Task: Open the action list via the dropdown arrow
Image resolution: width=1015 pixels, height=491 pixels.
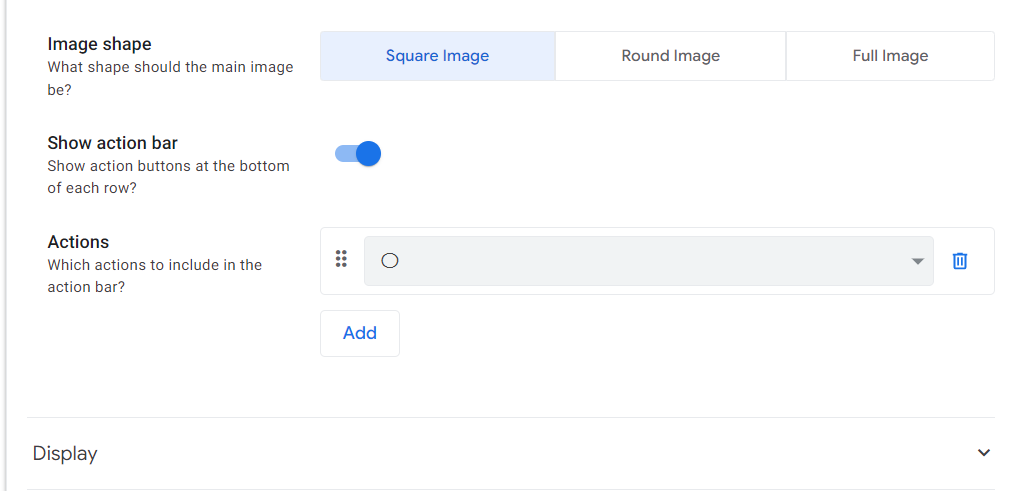Action: click(917, 262)
